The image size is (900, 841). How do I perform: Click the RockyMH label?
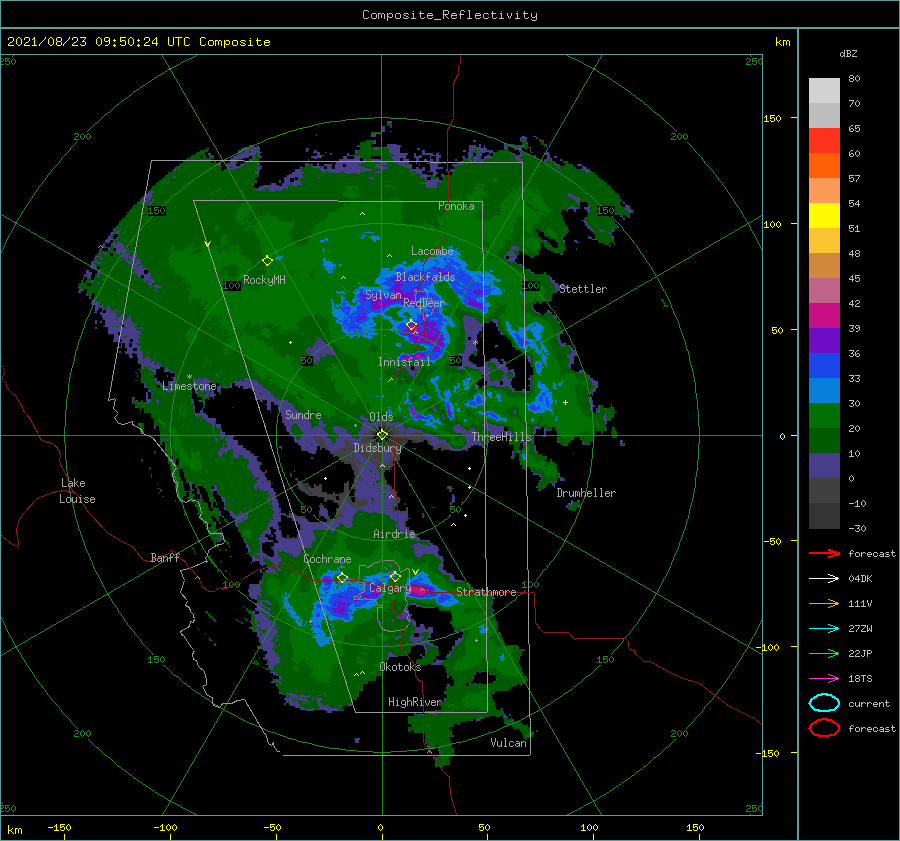point(264,280)
